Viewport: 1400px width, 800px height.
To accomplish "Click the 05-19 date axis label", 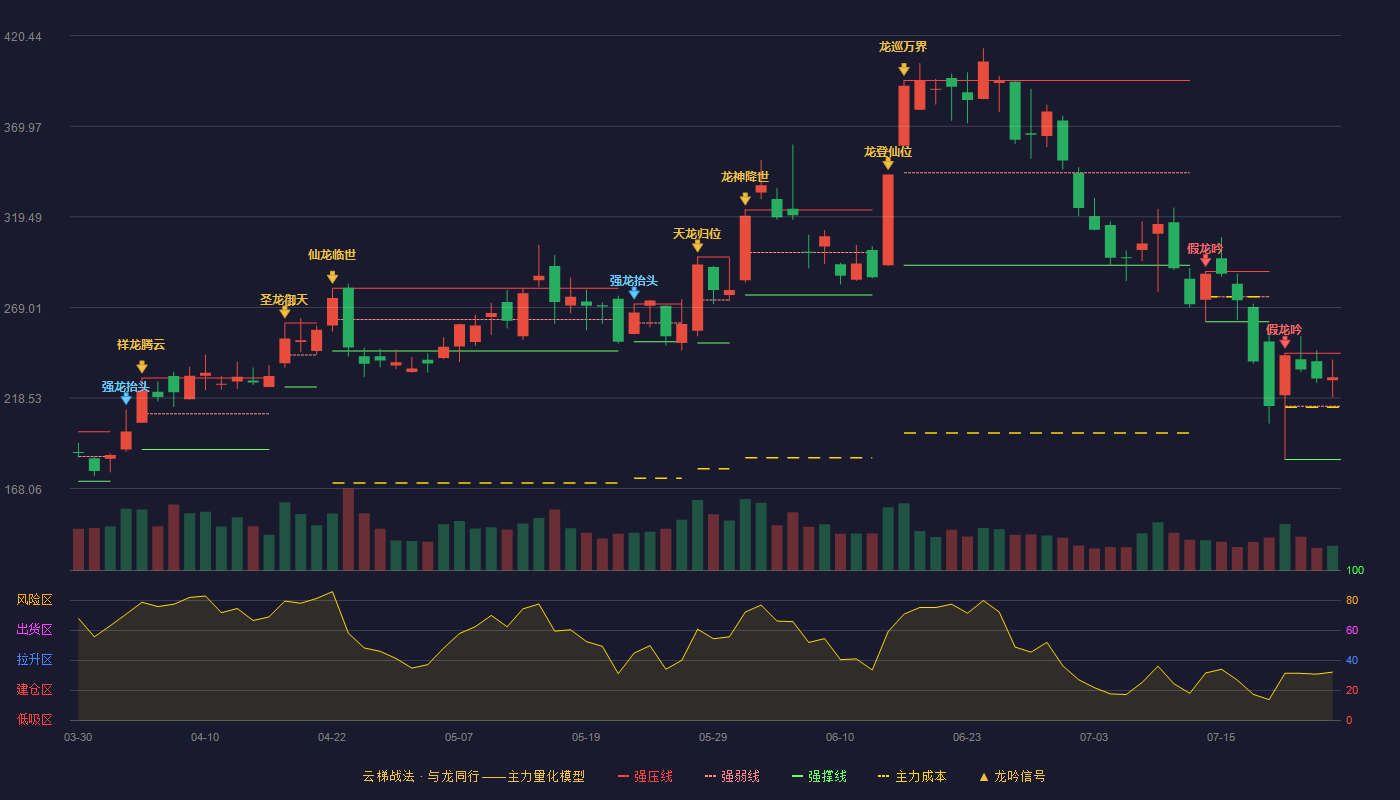I will tap(586, 737).
